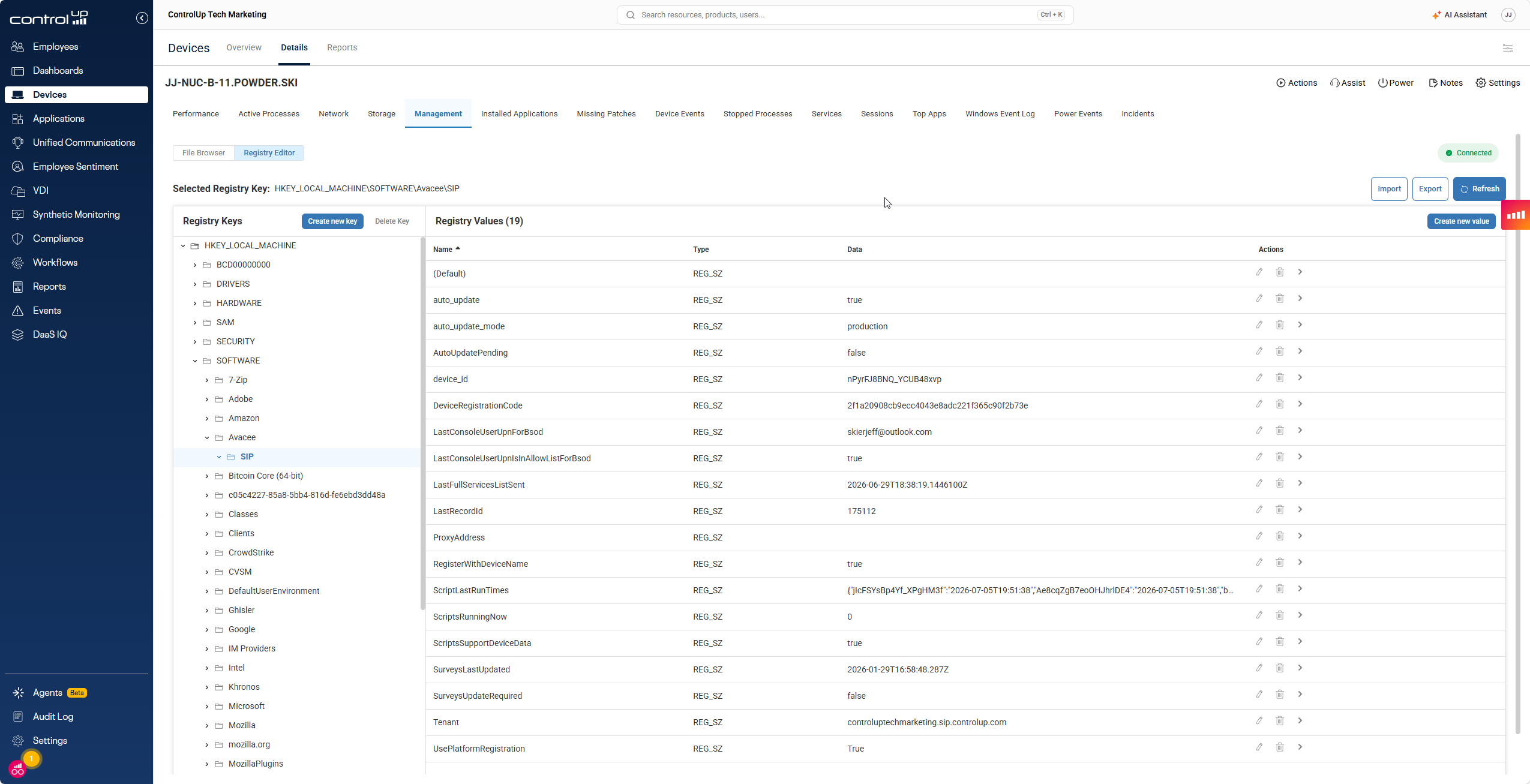This screenshot has height=784, width=1530.
Task: Select the SIP registry key
Action: pos(247,456)
